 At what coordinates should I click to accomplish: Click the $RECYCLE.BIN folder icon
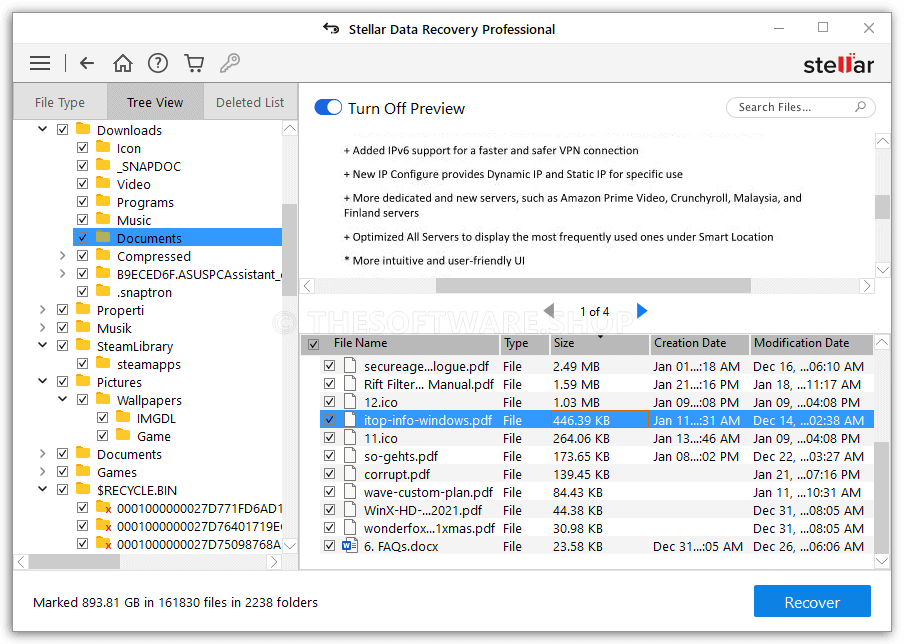[83, 489]
